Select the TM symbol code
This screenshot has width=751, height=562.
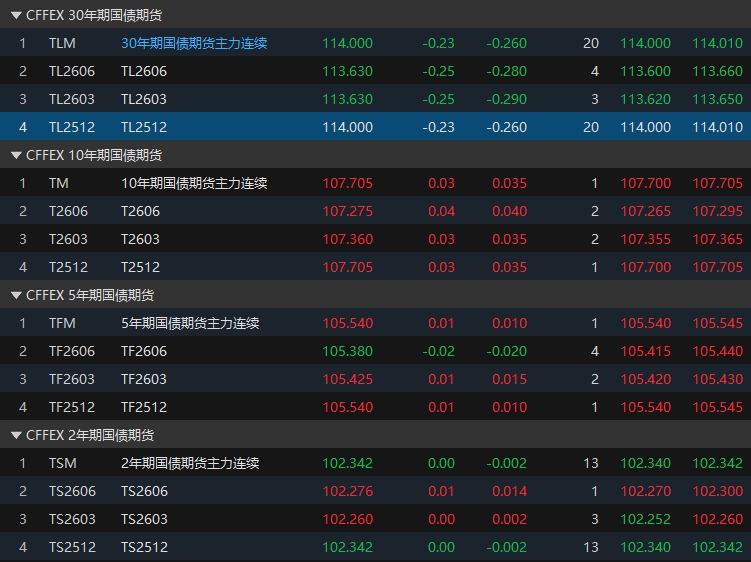tap(59, 183)
